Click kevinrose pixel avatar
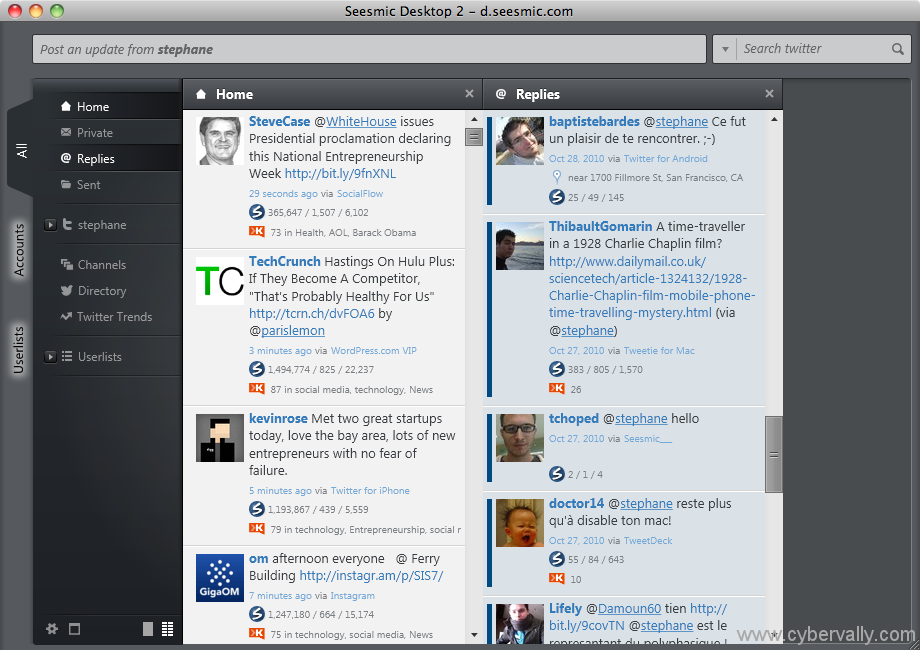Screen dimensions: 920x650 (219, 438)
